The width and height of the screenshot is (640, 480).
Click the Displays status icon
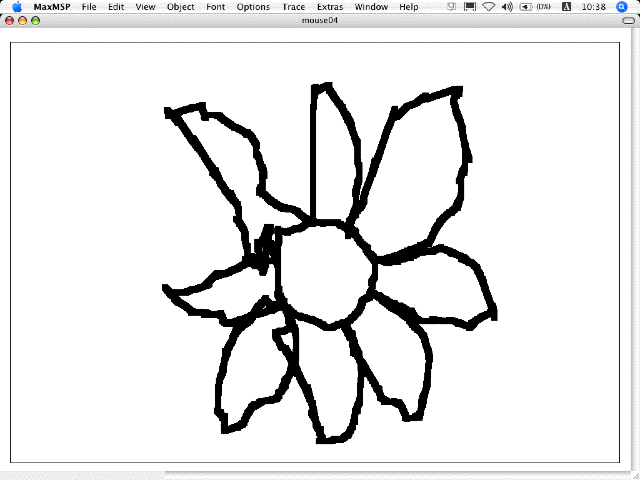[x=470, y=7]
